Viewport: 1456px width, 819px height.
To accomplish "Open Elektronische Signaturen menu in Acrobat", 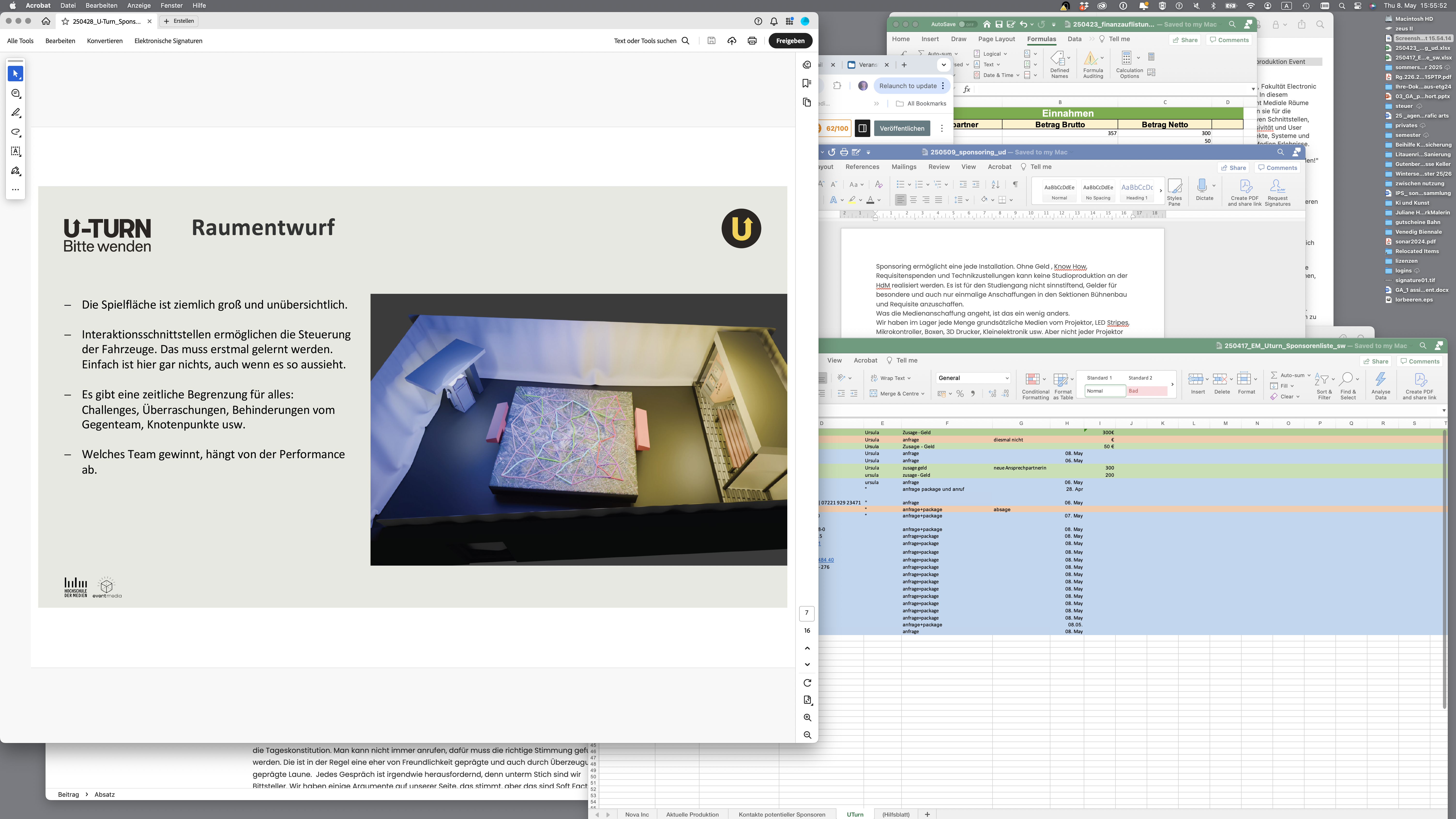I will point(168,41).
